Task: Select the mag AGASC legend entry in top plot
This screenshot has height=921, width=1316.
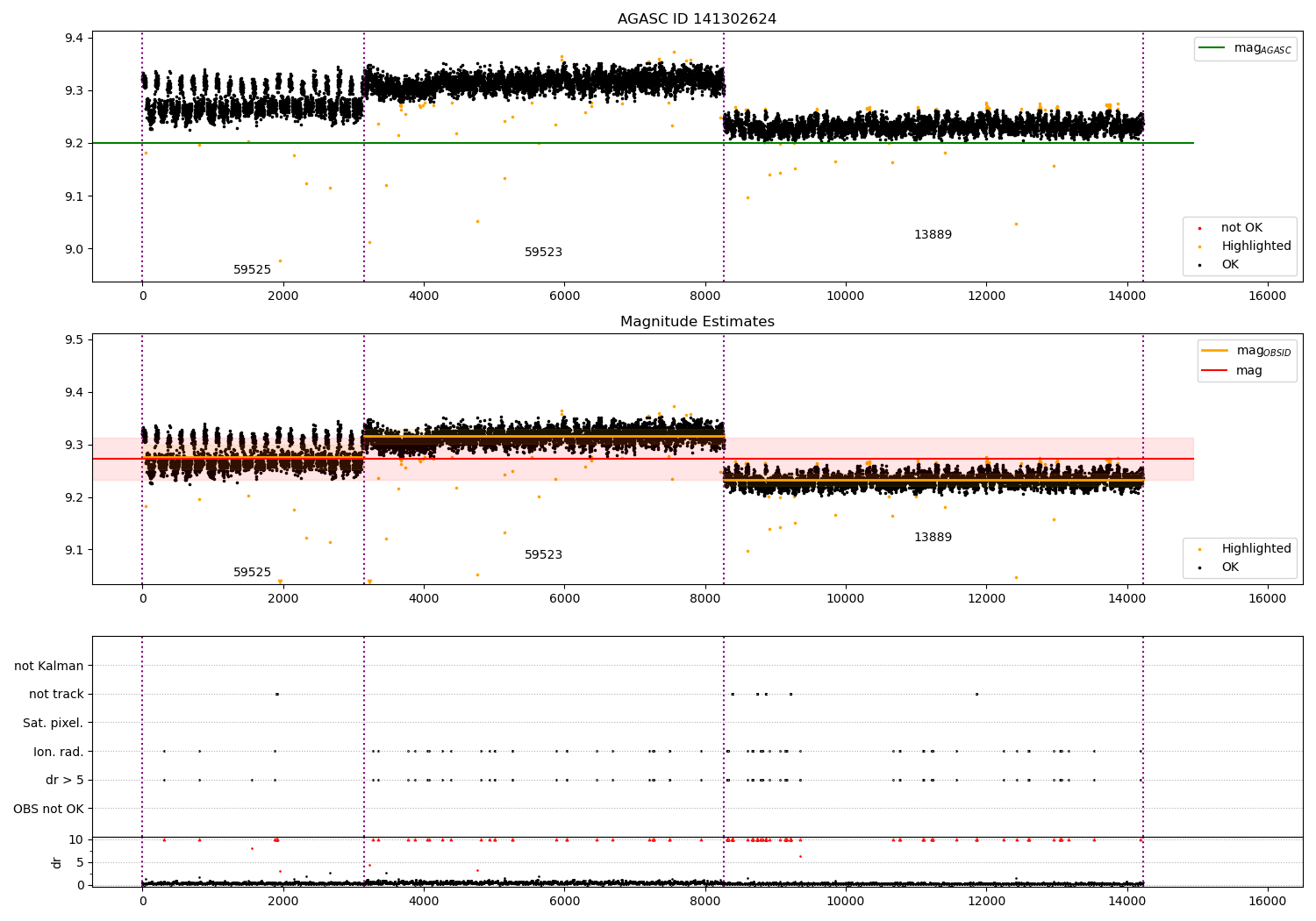Action: (1246, 48)
